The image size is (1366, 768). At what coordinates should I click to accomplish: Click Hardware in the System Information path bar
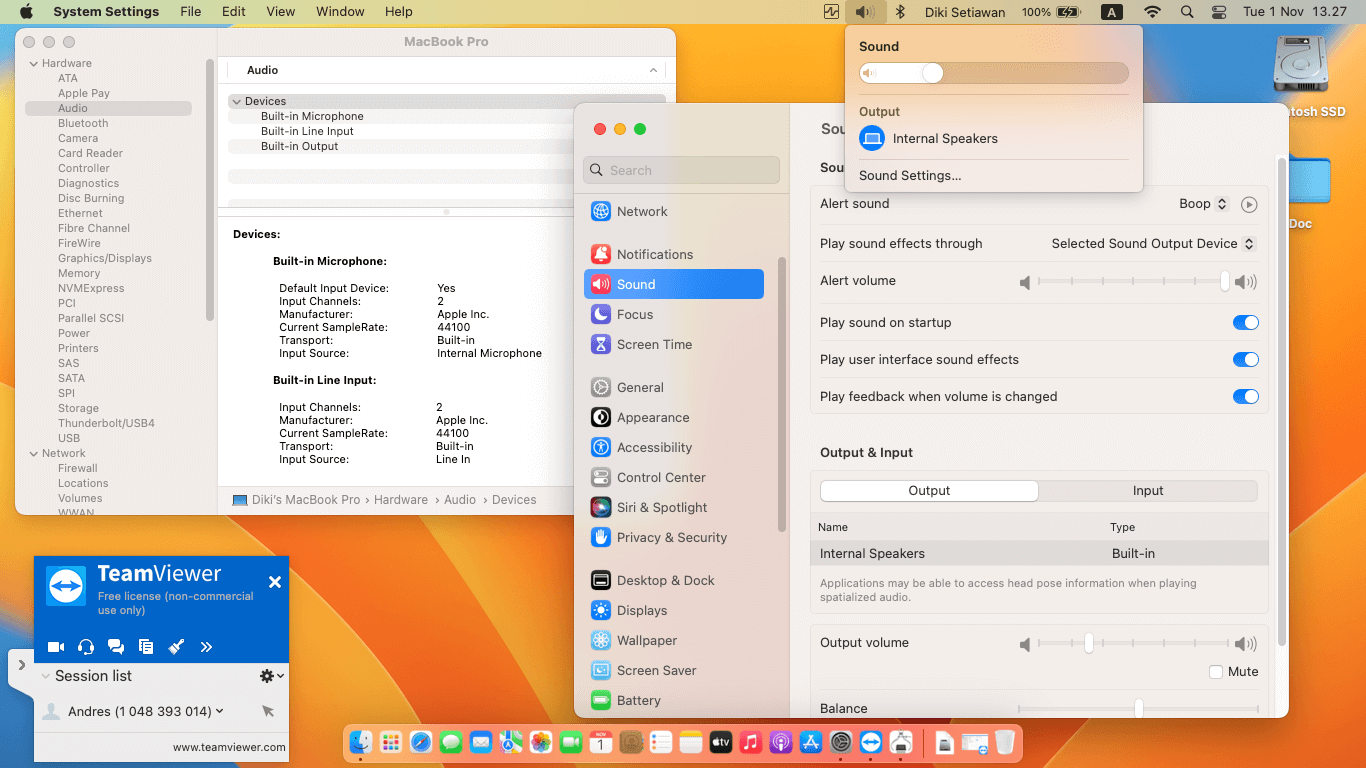pyautogui.click(x=401, y=499)
